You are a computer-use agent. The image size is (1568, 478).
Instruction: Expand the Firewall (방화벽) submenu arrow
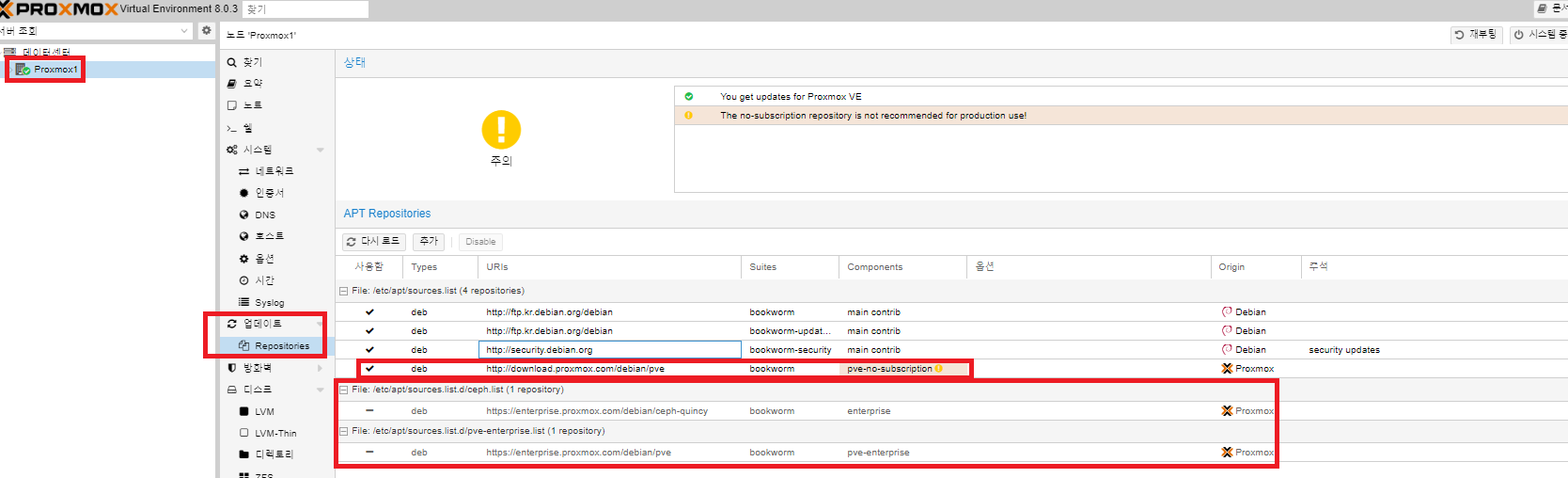tap(321, 368)
